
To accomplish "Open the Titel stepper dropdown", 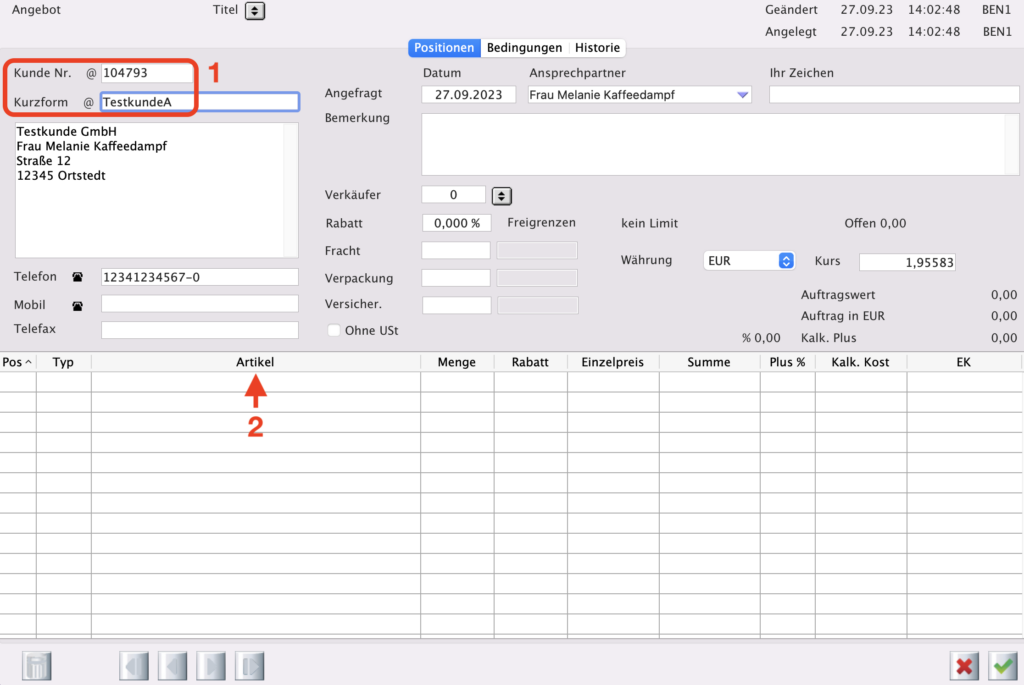I will 255,11.
